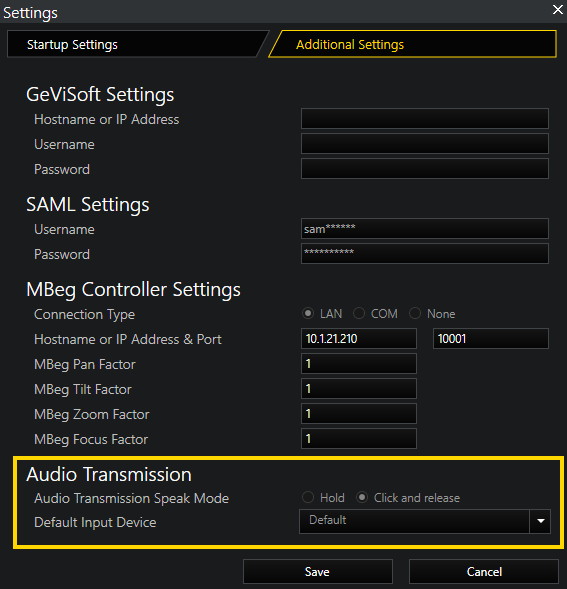Click the SAML Password field
567x589 pixels.
[425, 253]
